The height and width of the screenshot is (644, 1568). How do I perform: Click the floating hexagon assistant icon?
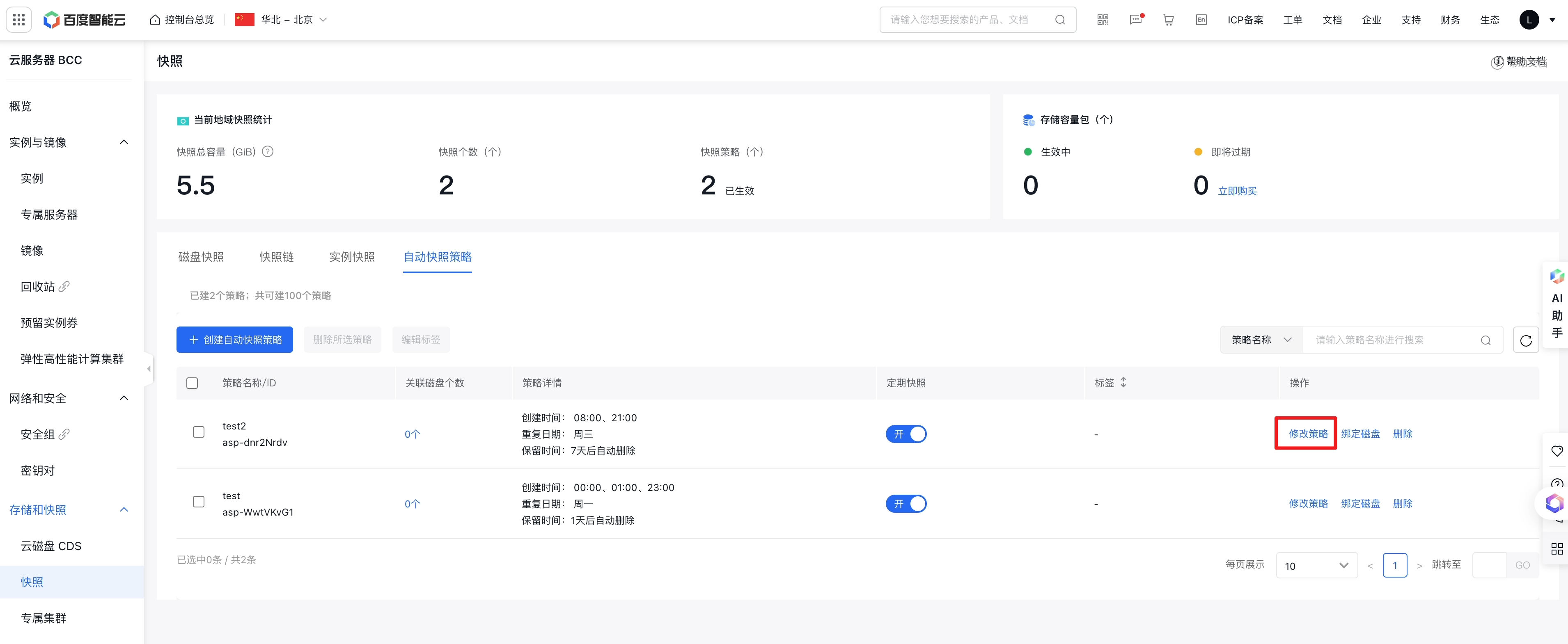pyautogui.click(x=1554, y=503)
